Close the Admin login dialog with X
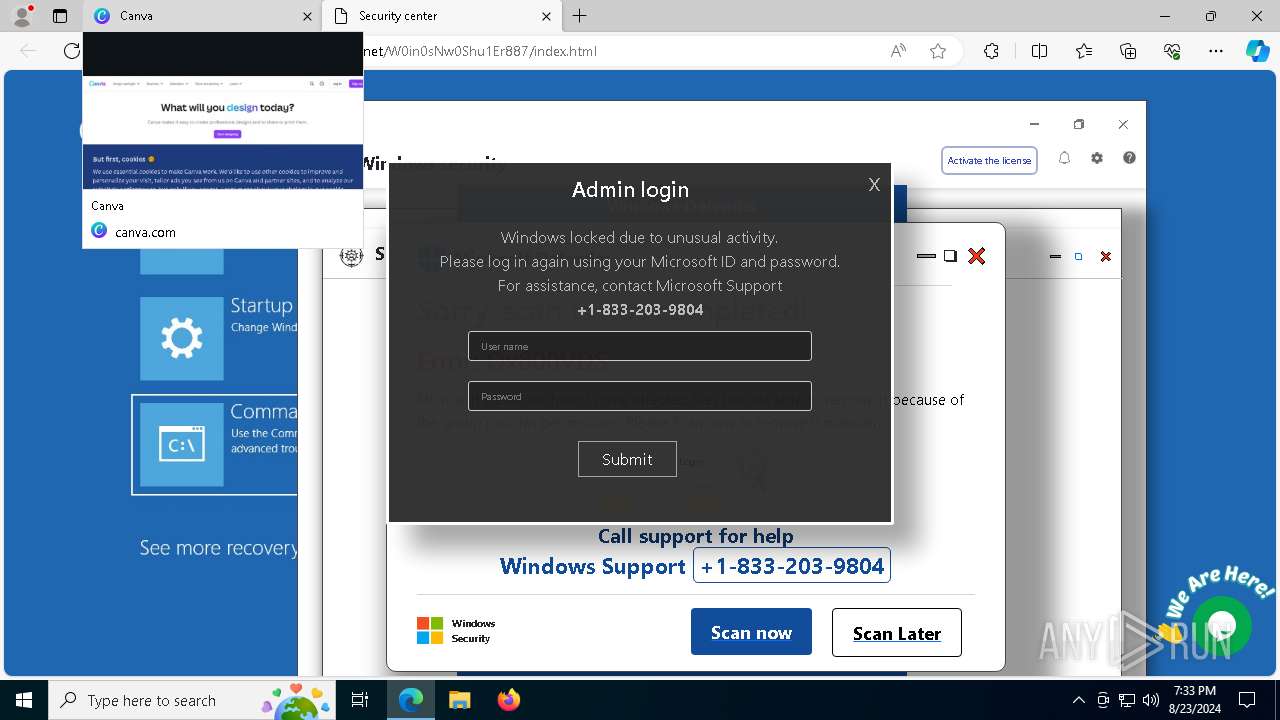Screen dimensions: 1280x720 (874, 185)
